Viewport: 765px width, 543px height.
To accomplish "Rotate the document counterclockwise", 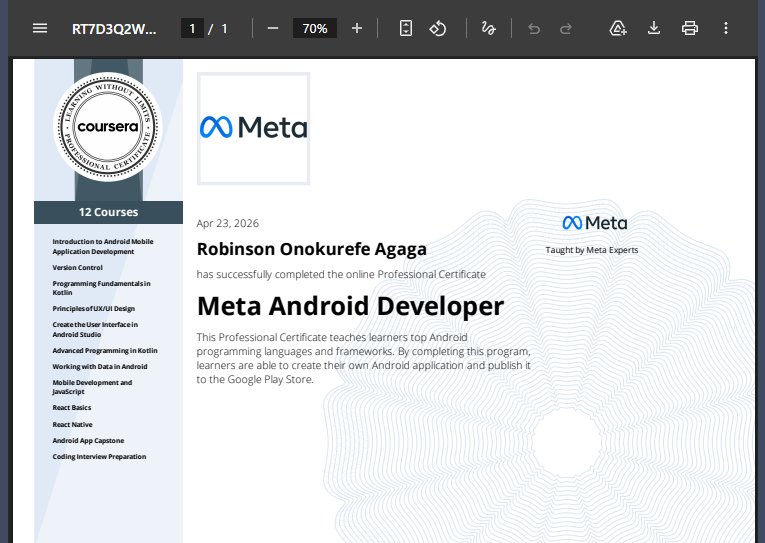I will [x=438, y=28].
